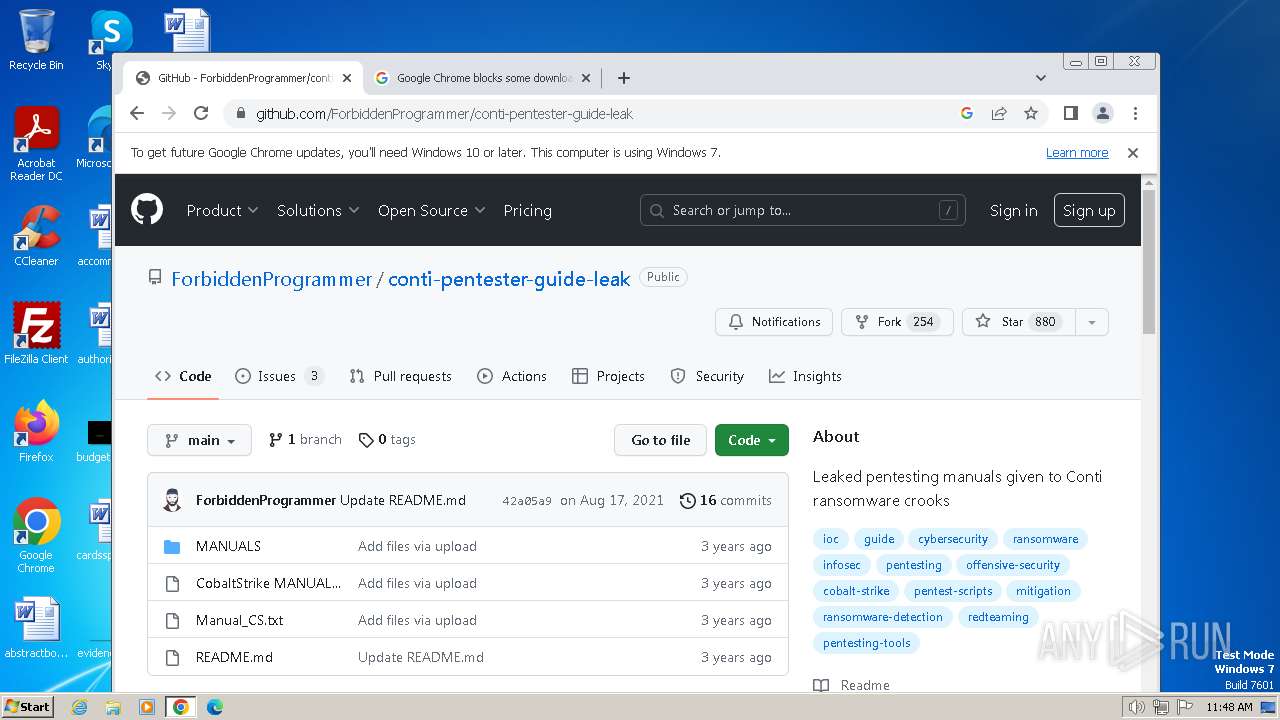
Task: Open the FileZilla Client desktop shortcut
Action: [x=36, y=334]
